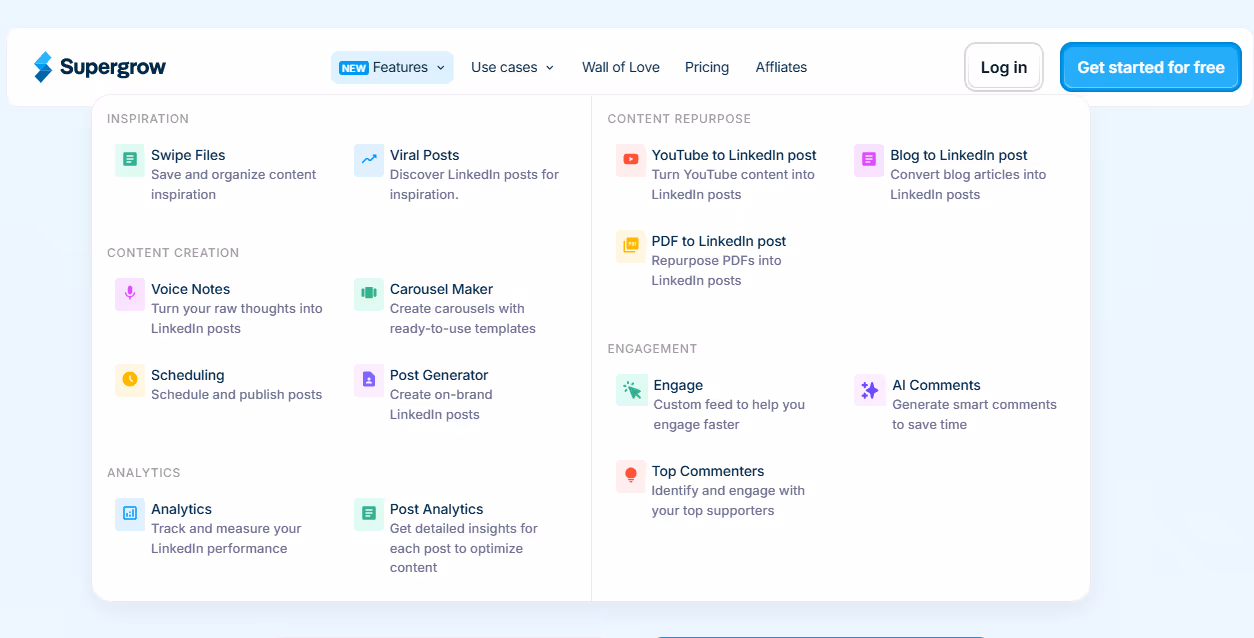Expand the Use cases dropdown
This screenshot has width=1254, height=638.
pyautogui.click(x=512, y=67)
